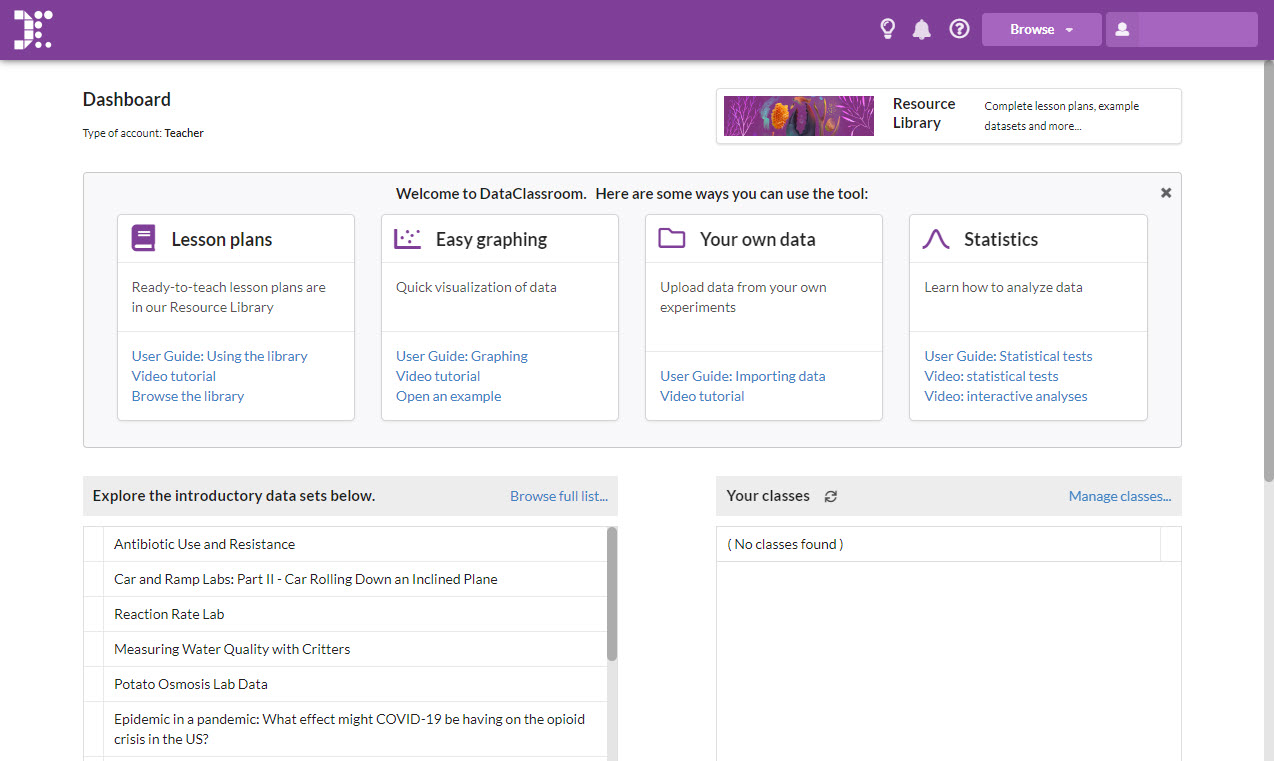
Task: Open the user account menu
Action: (x=1181, y=30)
